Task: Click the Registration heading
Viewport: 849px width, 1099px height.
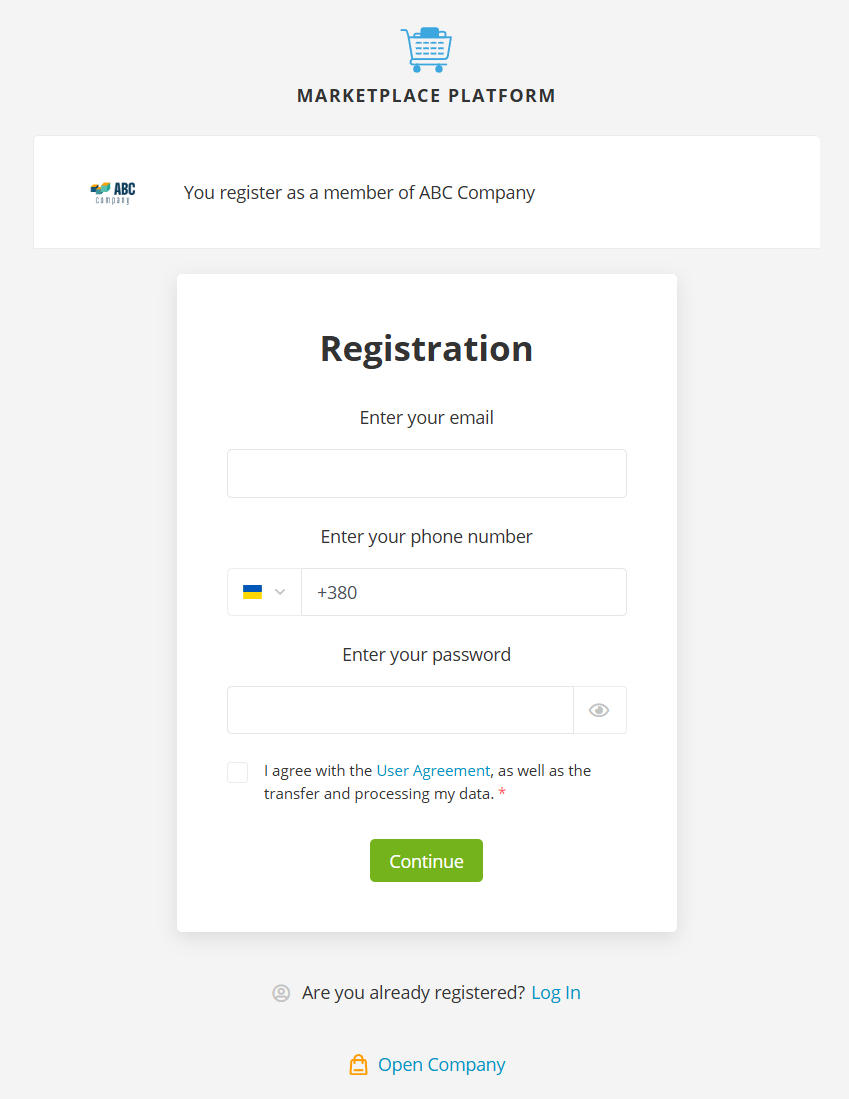Action: 426,349
